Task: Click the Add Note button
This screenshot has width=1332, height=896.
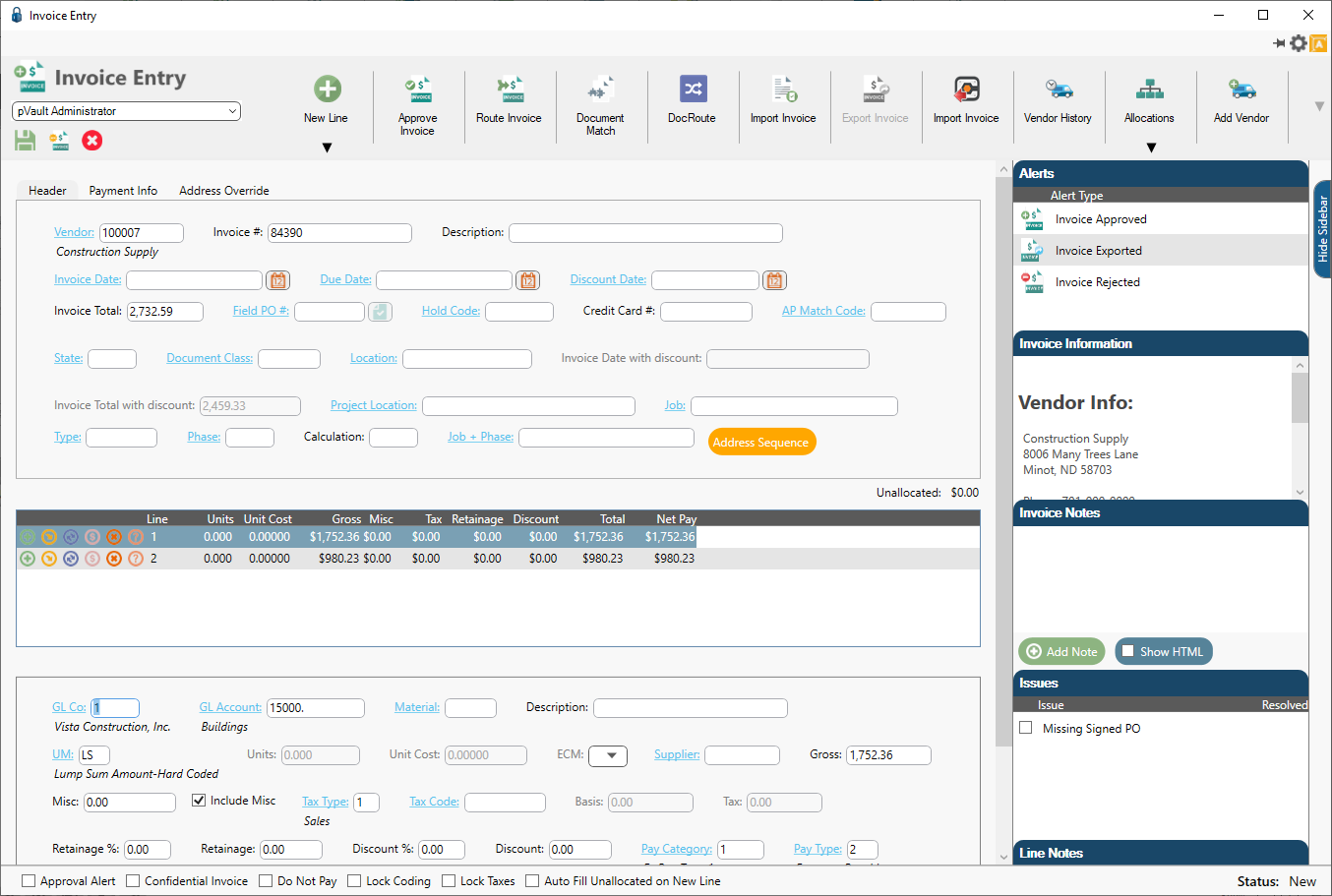Action: click(x=1061, y=651)
